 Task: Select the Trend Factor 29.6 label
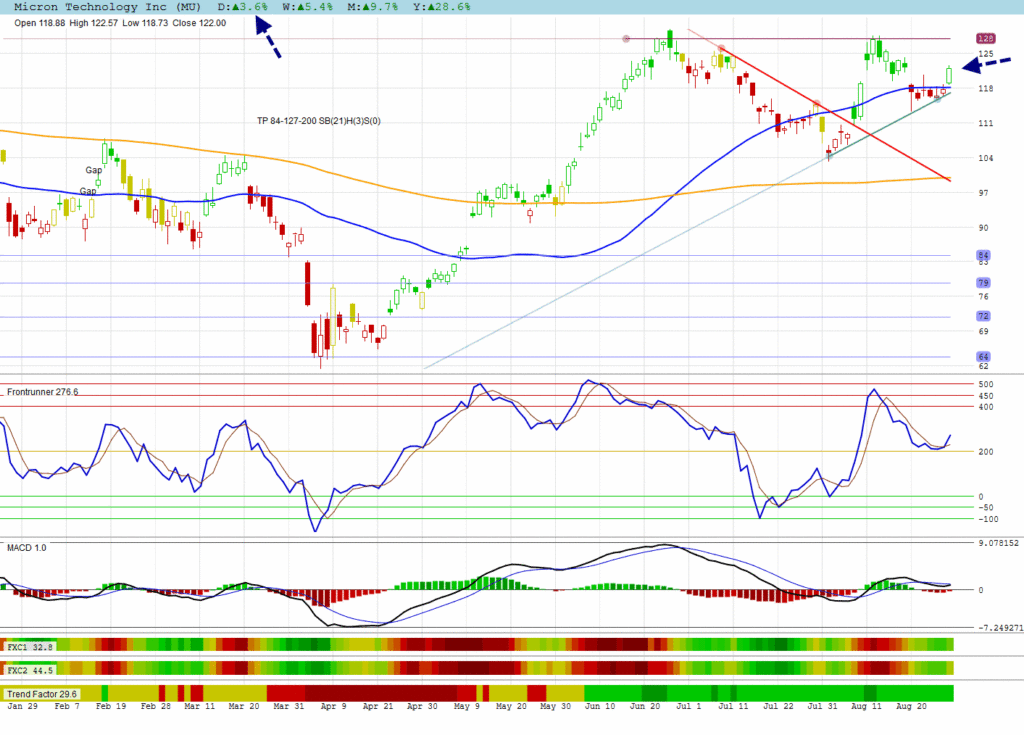(x=42, y=694)
